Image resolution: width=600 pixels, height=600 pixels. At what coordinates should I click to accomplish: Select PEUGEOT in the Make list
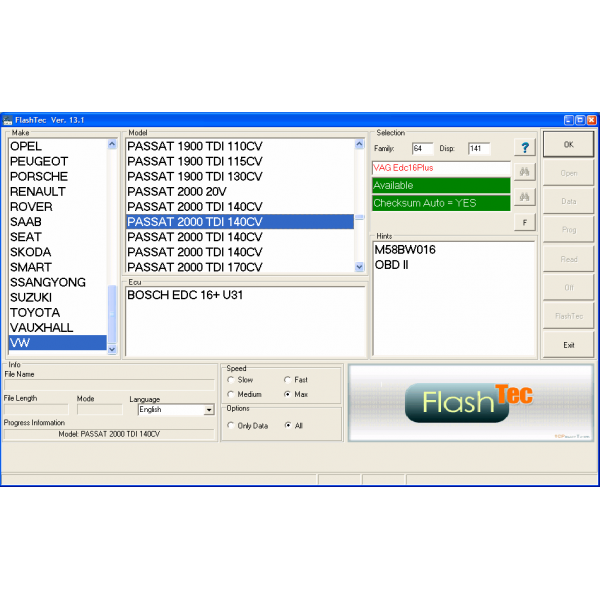click(x=57, y=161)
